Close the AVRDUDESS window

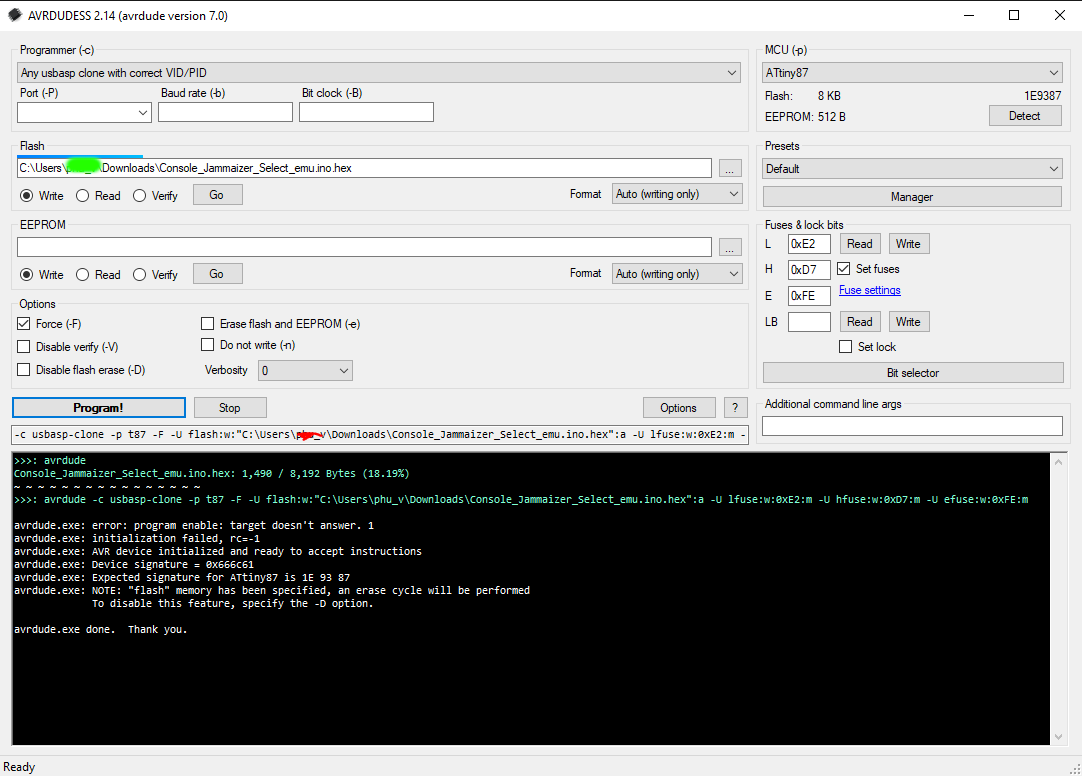tap(1060, 15)
